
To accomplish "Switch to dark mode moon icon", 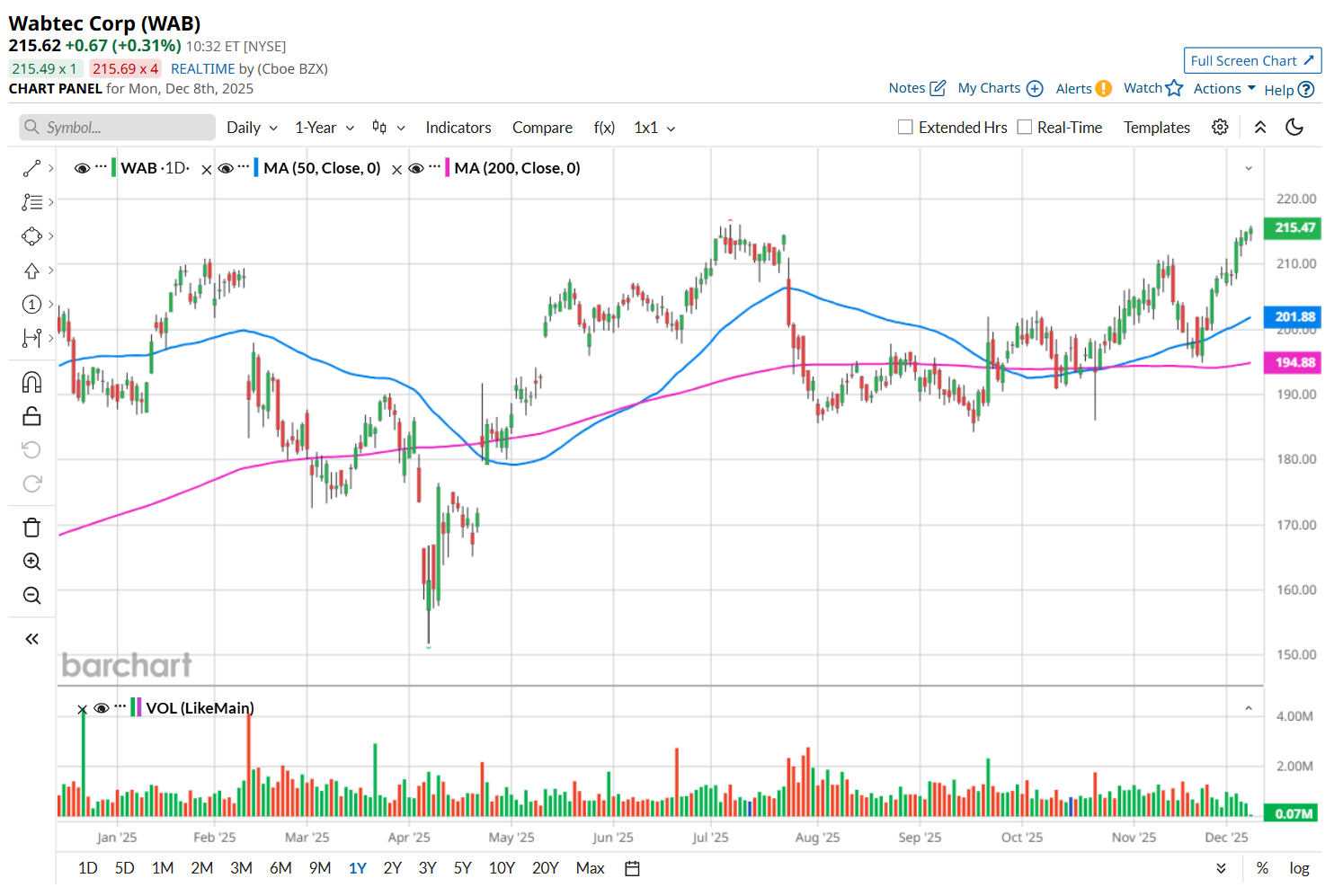I will tap(1294, 127).
